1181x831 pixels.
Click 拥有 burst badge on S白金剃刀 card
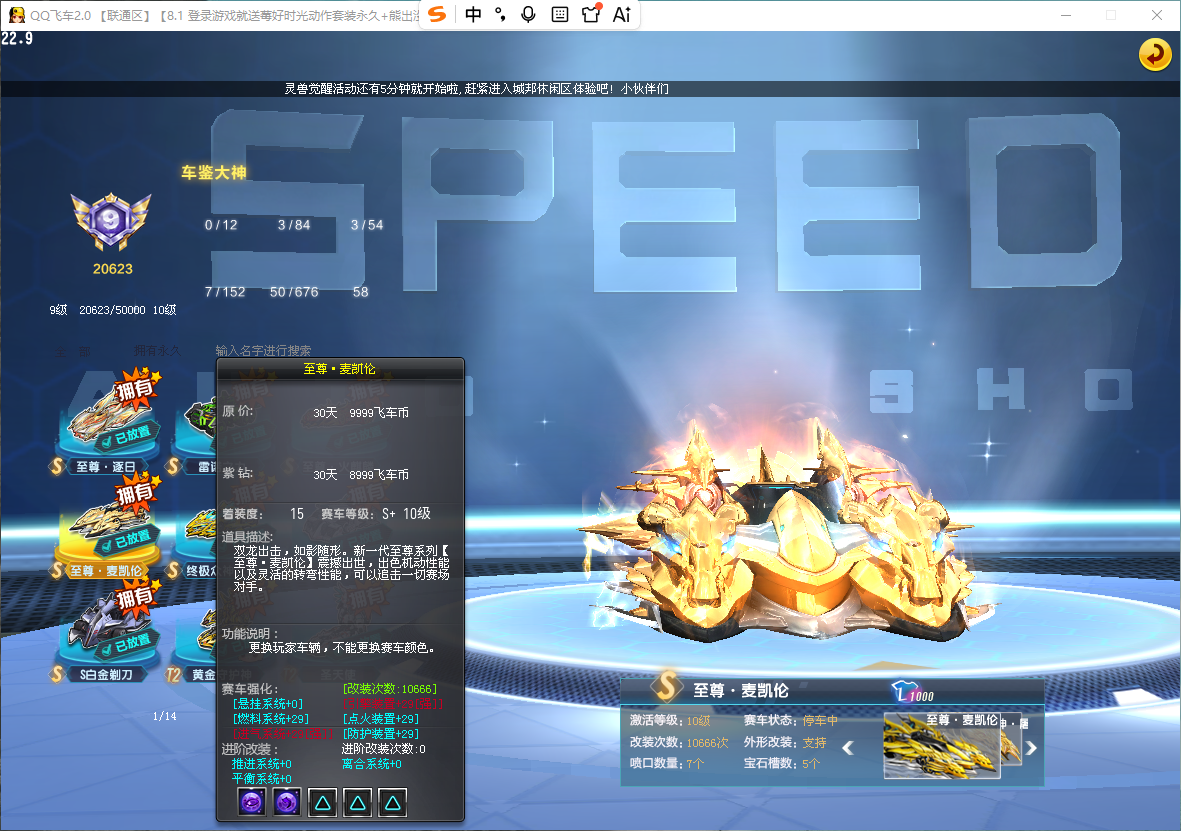(136, 597)
